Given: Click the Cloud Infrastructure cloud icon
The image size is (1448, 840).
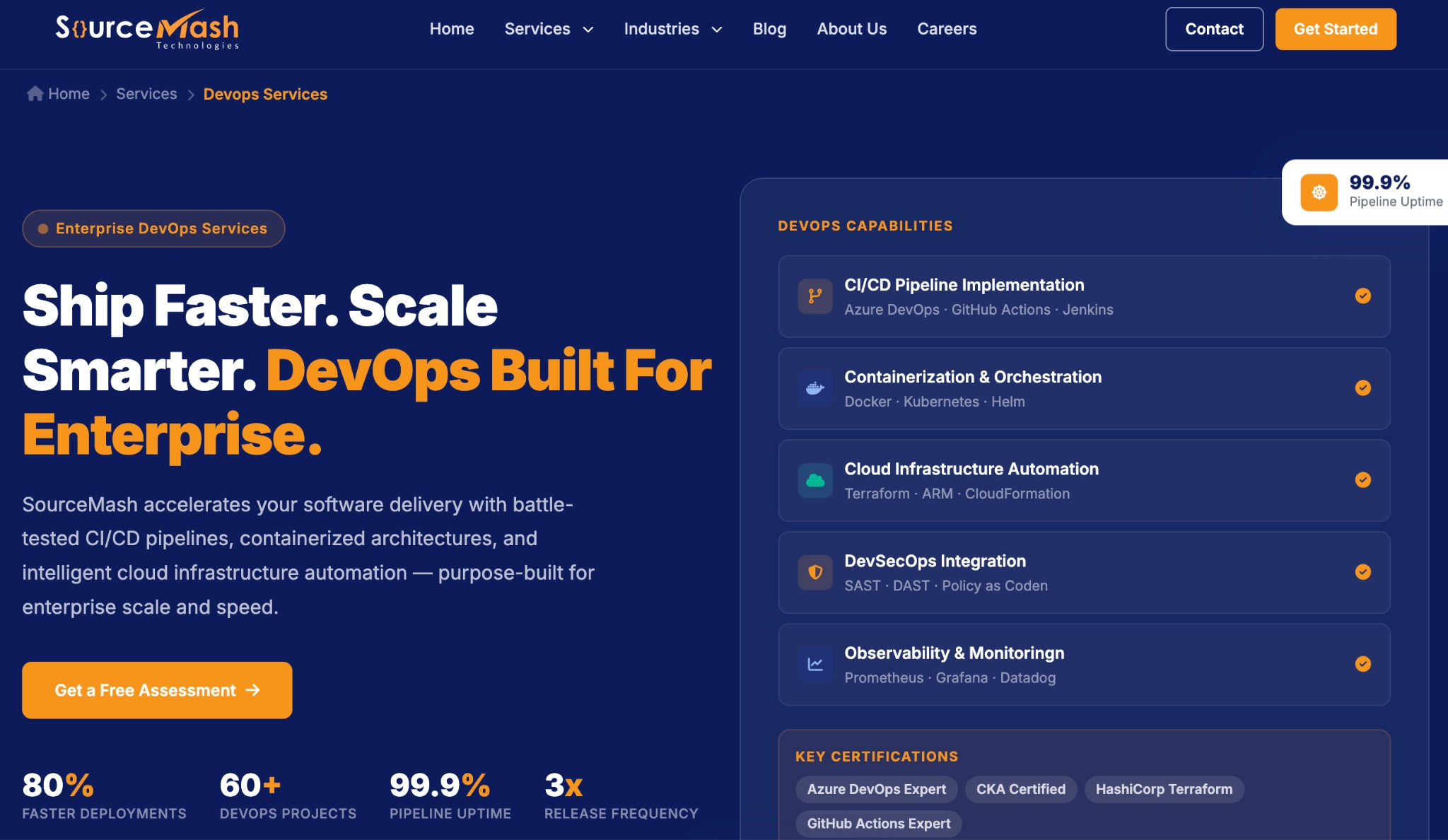Looking at the screenshot, I should pyautogui.click(x=815, y=480).
